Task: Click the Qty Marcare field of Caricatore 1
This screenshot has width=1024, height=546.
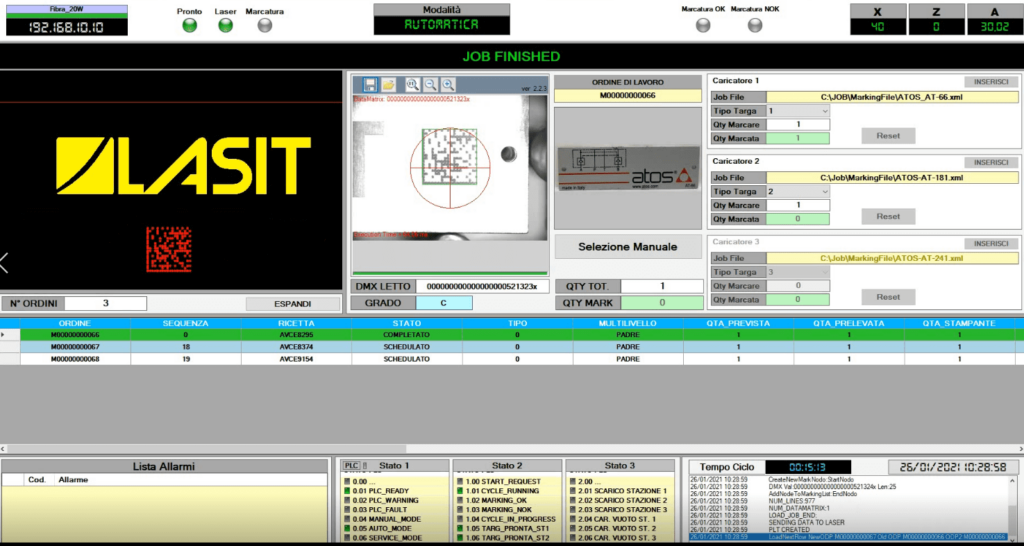Action: tap(798, 124)
